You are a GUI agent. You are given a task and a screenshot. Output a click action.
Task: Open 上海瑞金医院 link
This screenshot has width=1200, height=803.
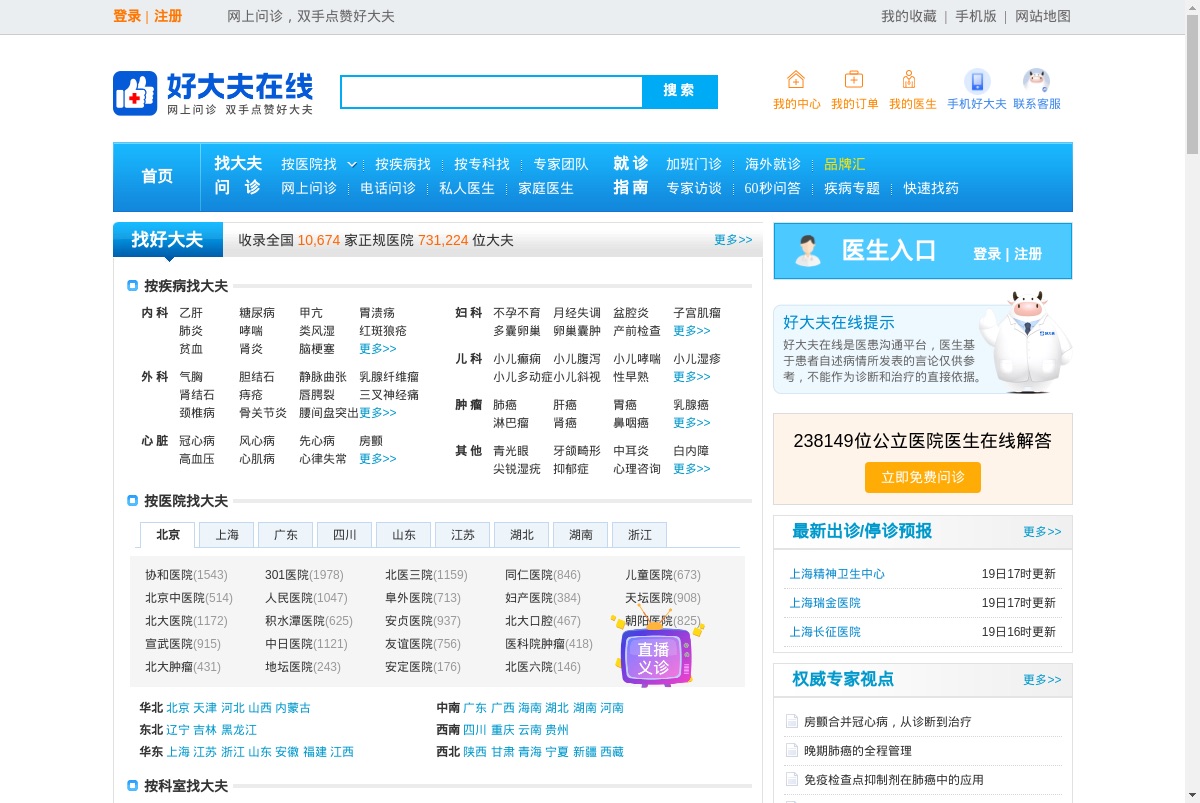click(825, 603)
